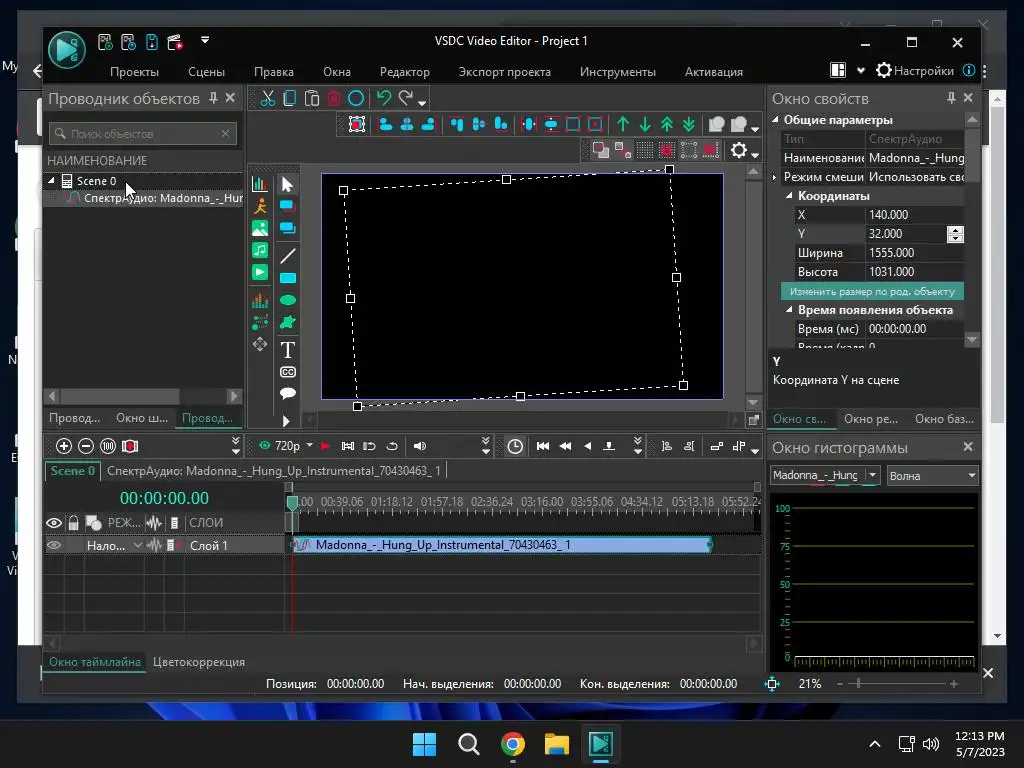Viewport: 1024px width, 768px height.
Task: Collapse the Scene 0 tree node
Action: (x=52, y=181)
